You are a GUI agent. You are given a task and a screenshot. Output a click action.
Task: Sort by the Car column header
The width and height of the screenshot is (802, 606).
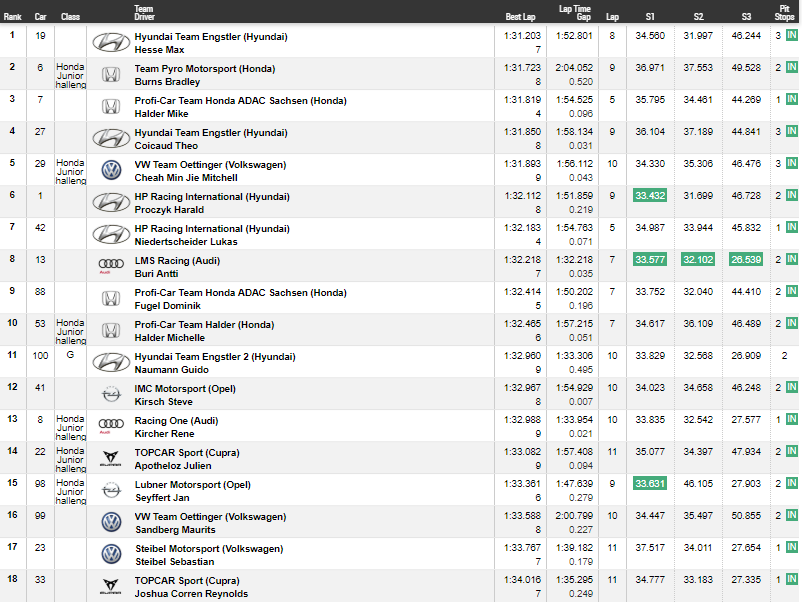pos(40,17)
